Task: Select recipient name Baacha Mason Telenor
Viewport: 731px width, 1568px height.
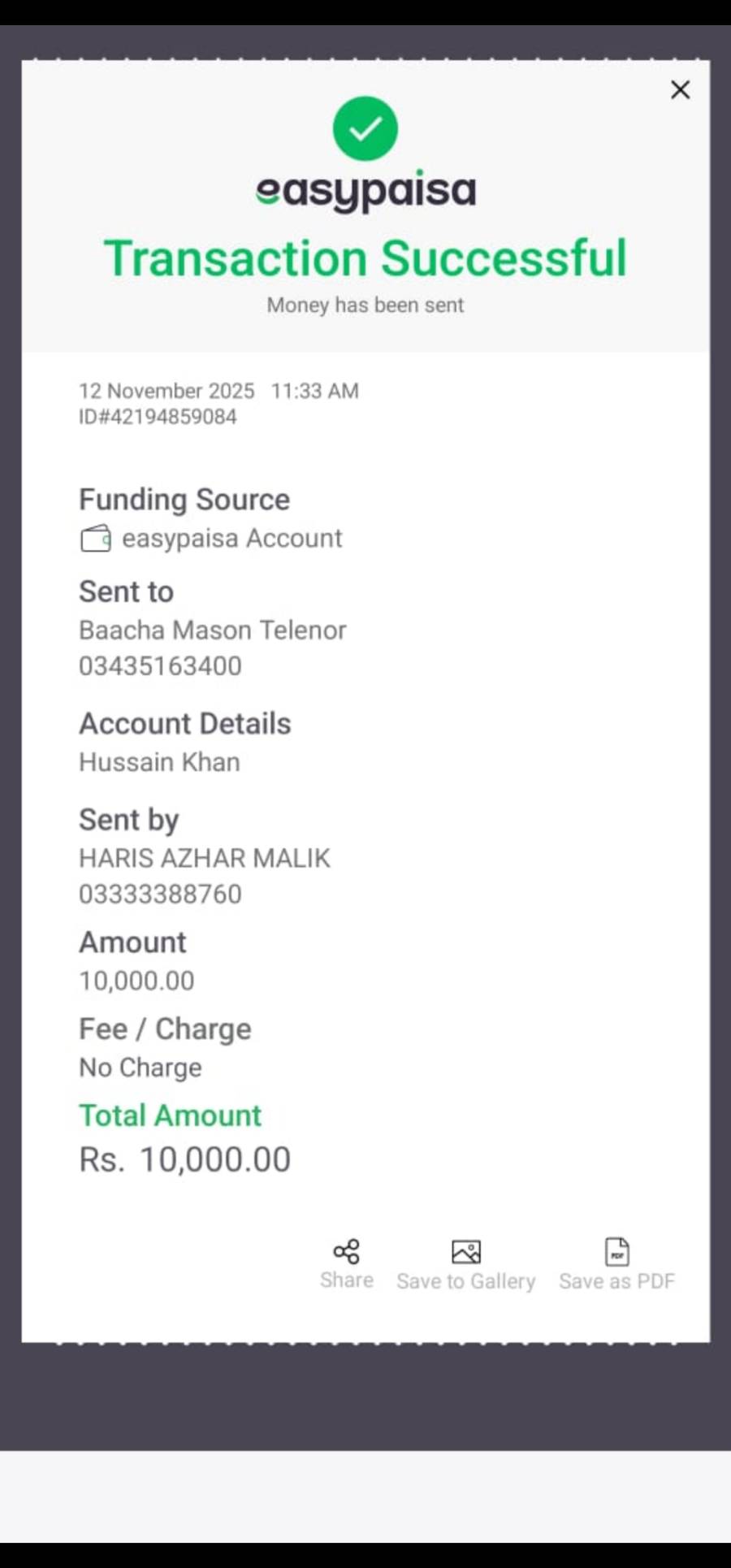Action: [212, 630]
